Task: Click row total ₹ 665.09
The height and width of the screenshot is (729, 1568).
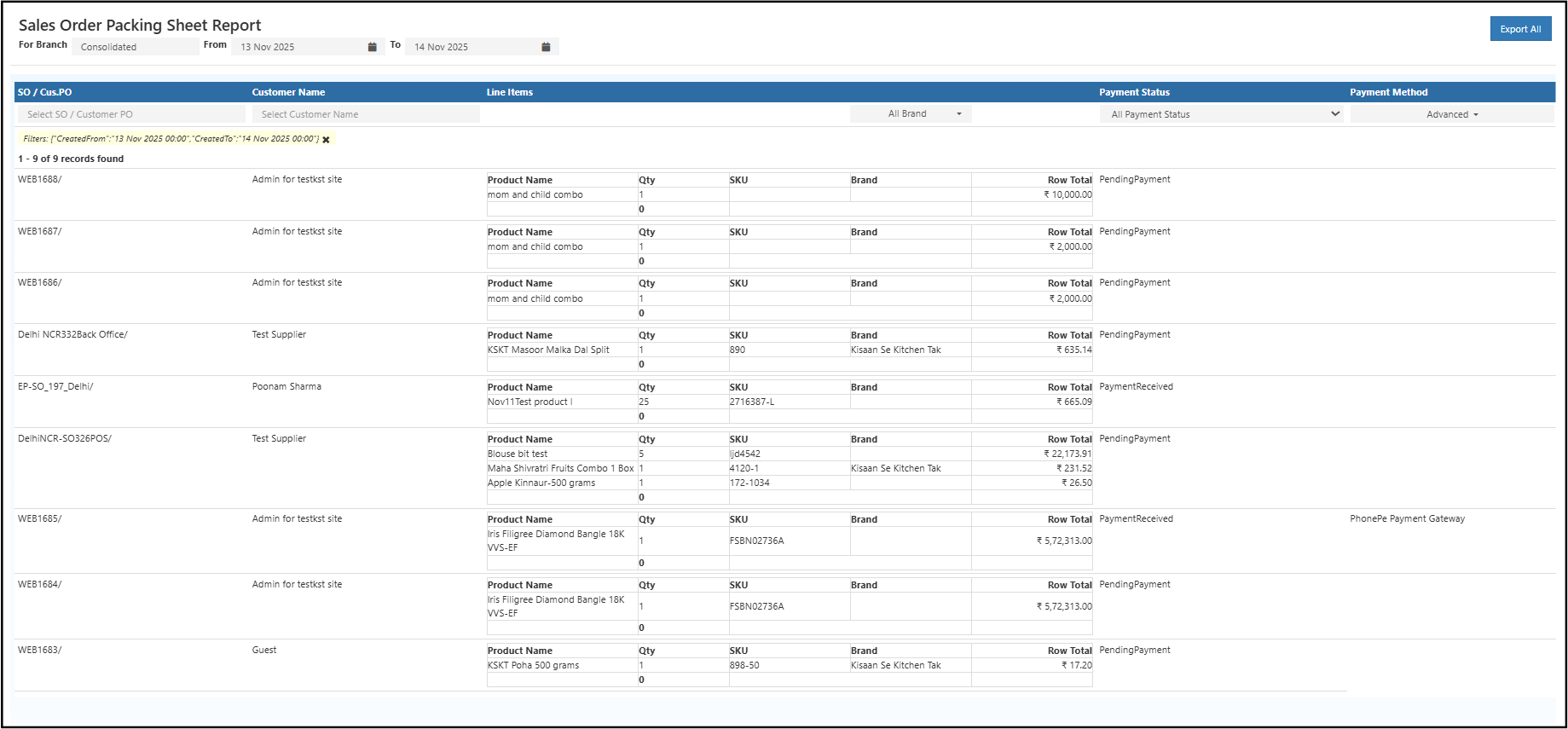Action: point(1074,402)
